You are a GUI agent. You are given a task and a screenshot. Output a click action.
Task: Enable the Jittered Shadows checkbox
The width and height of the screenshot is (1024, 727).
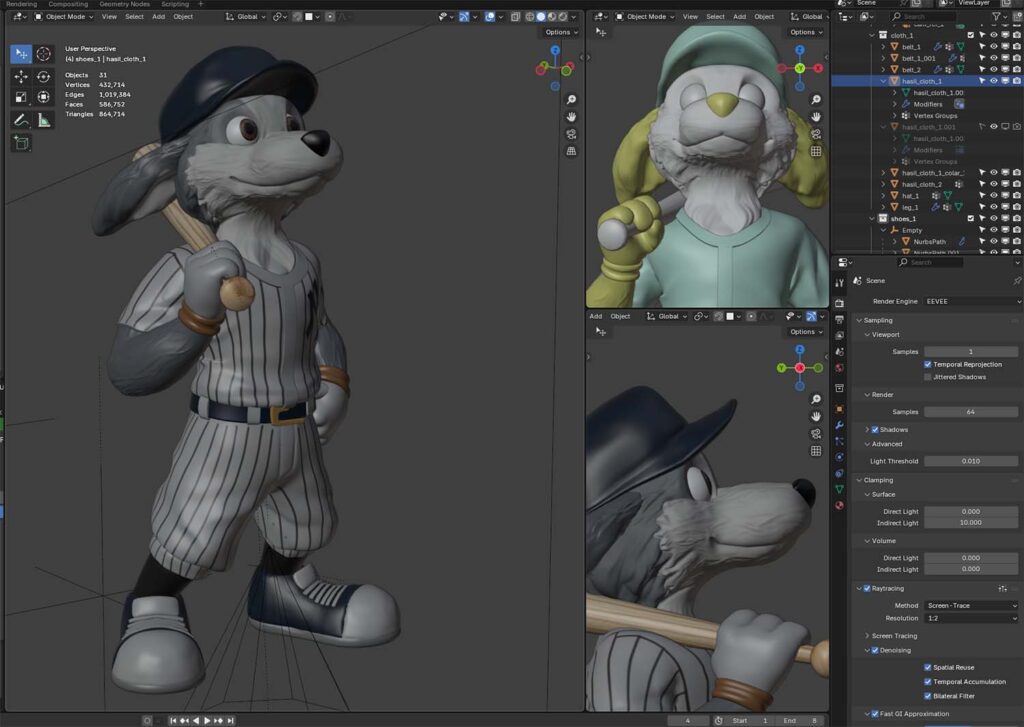(x=928, y=377)
